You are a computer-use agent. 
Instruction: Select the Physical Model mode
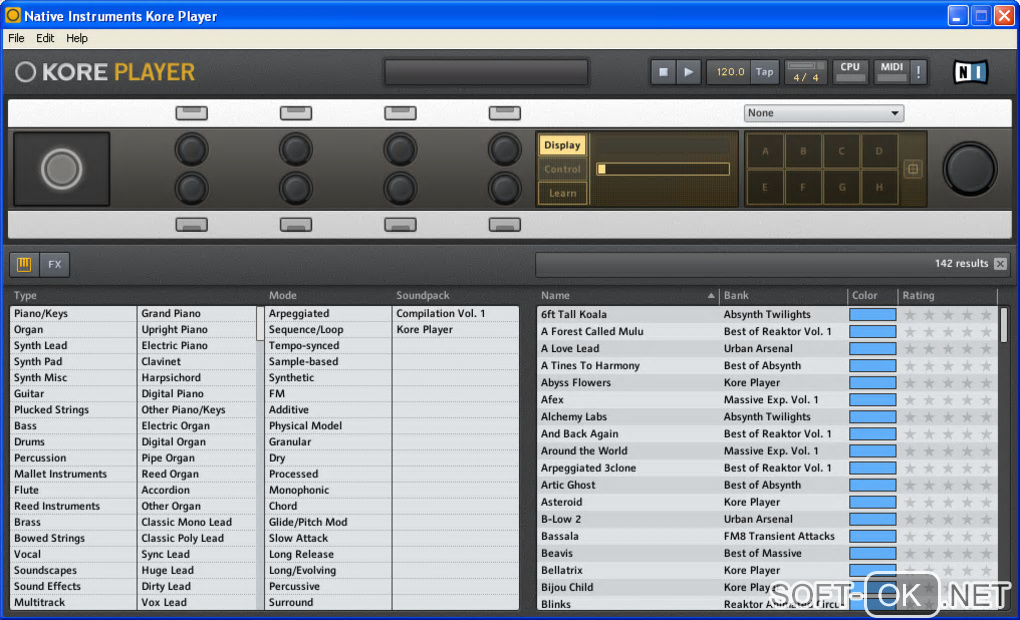tap(328, 426)
